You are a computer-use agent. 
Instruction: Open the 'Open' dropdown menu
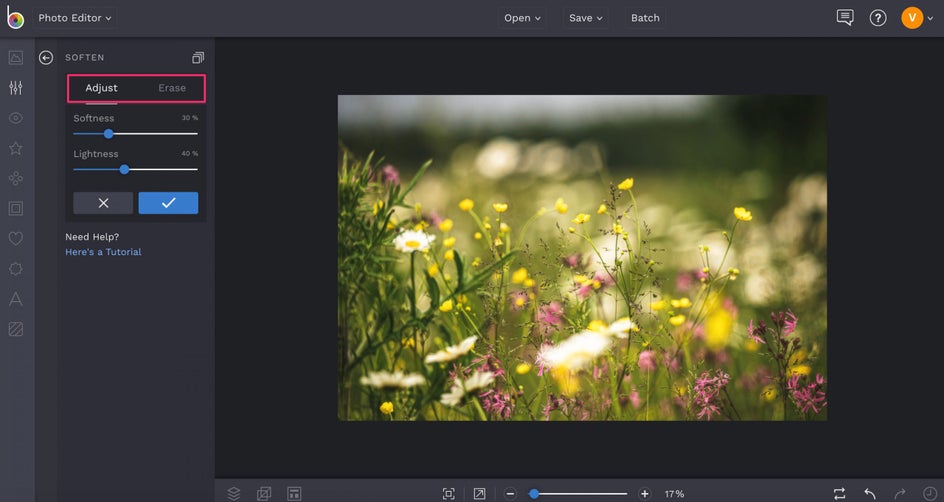[x=522, y=18]
